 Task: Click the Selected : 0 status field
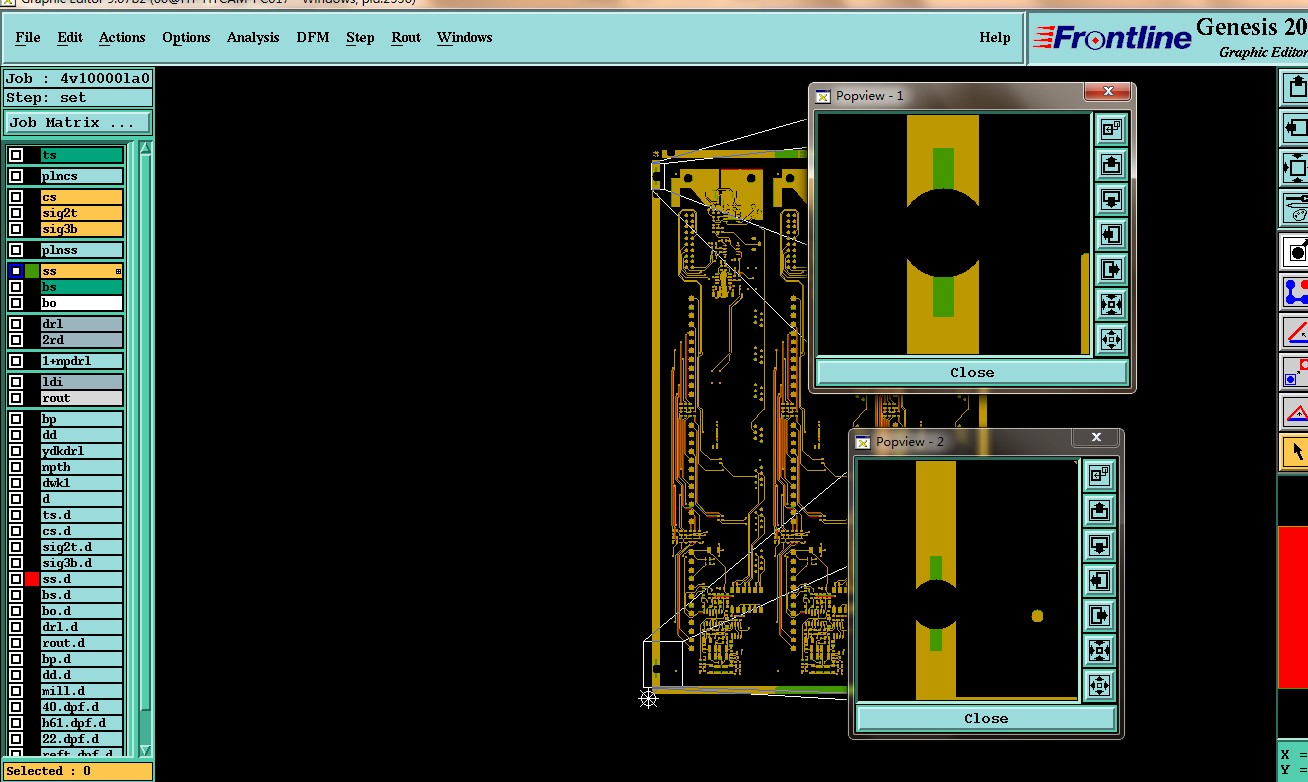tap(78, 771)
